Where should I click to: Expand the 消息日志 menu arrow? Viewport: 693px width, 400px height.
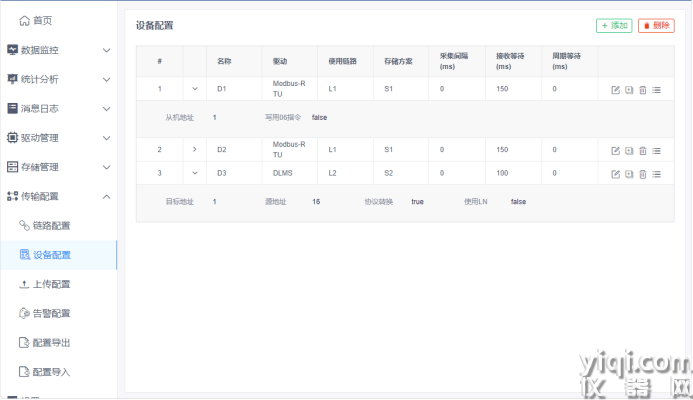click(107, 109)
